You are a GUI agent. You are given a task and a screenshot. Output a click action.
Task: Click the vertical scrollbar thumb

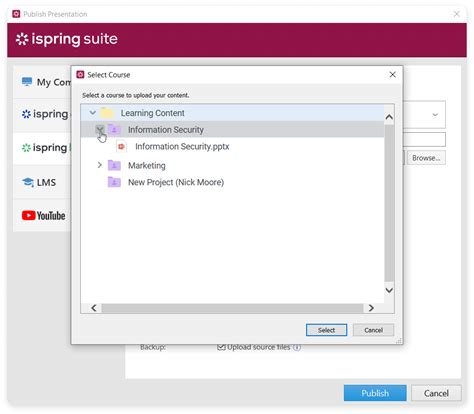pyautogui.click(x=389, y=203)
